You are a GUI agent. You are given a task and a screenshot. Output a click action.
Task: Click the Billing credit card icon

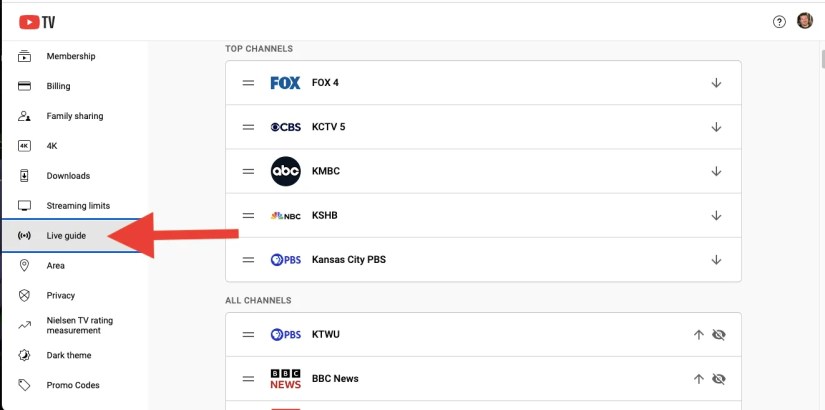tap(24, 86)
